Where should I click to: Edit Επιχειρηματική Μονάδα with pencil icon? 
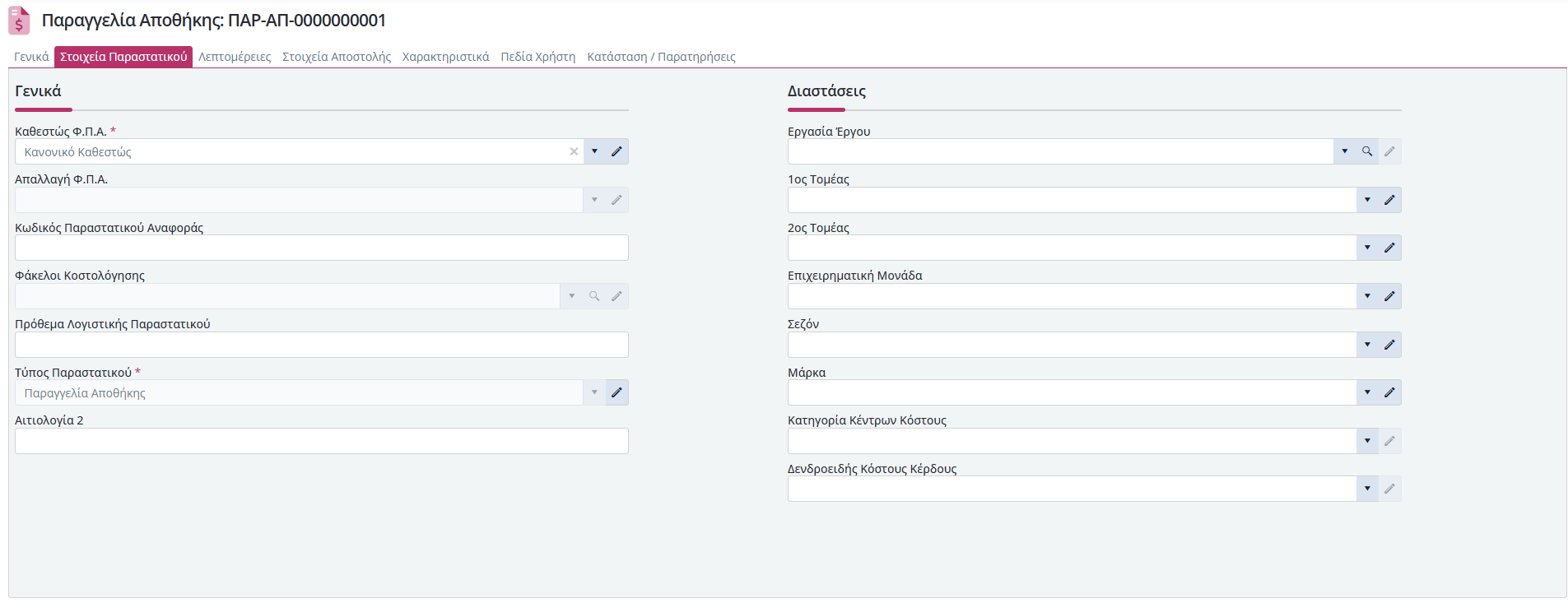(1389, 296)
